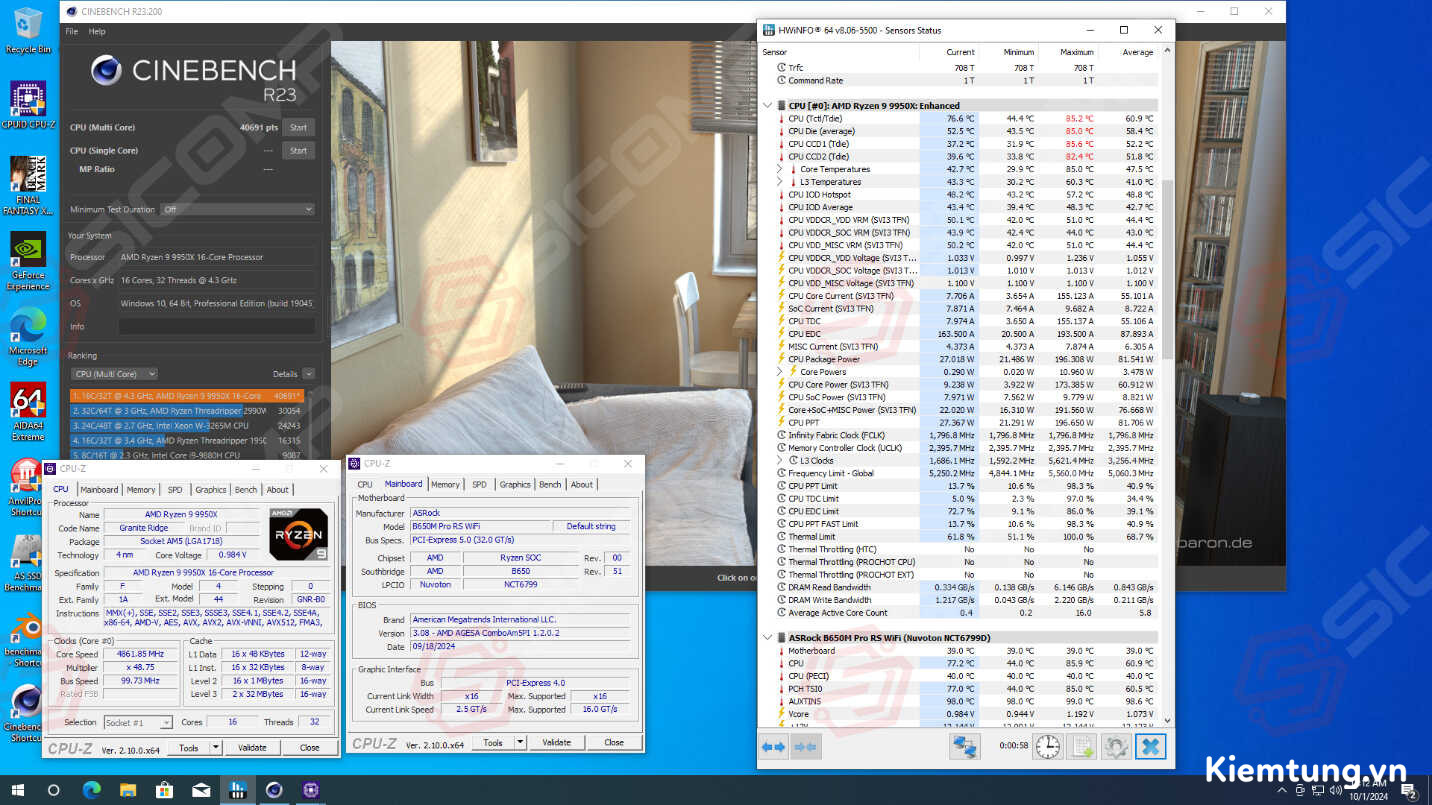Click Tools button in the CPU-Z CPU window
1432x805 pixels.
(189, 747)
